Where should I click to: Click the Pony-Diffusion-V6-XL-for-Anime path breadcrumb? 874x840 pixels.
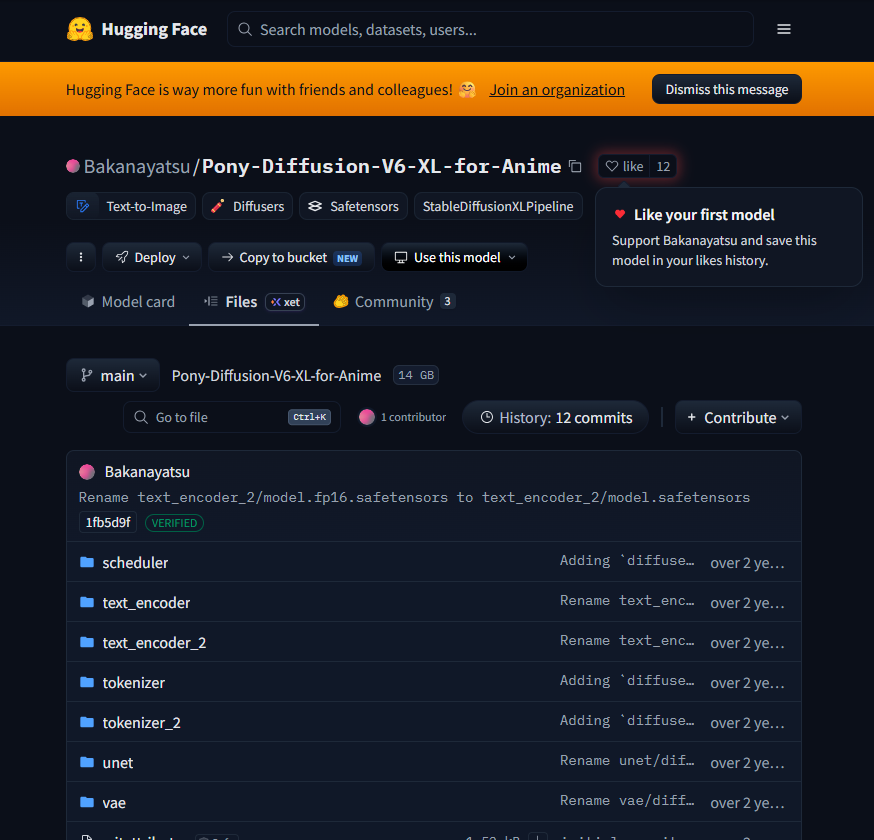pos(276,376)
